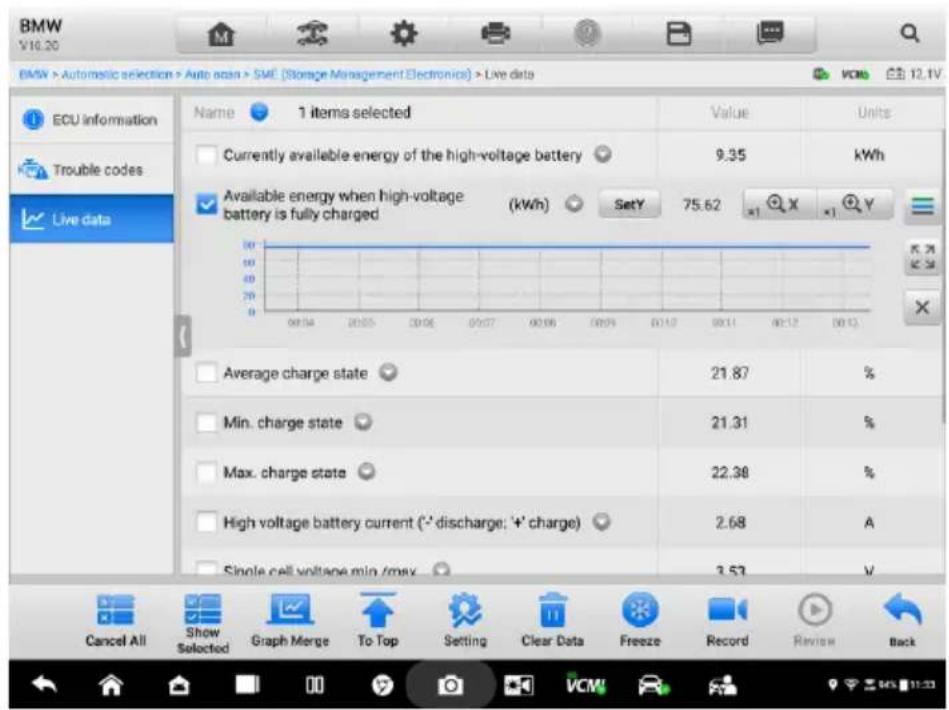949x710 pixels.
Task: Click Android back arrow in navigation bar
Action: coord(44,685)
